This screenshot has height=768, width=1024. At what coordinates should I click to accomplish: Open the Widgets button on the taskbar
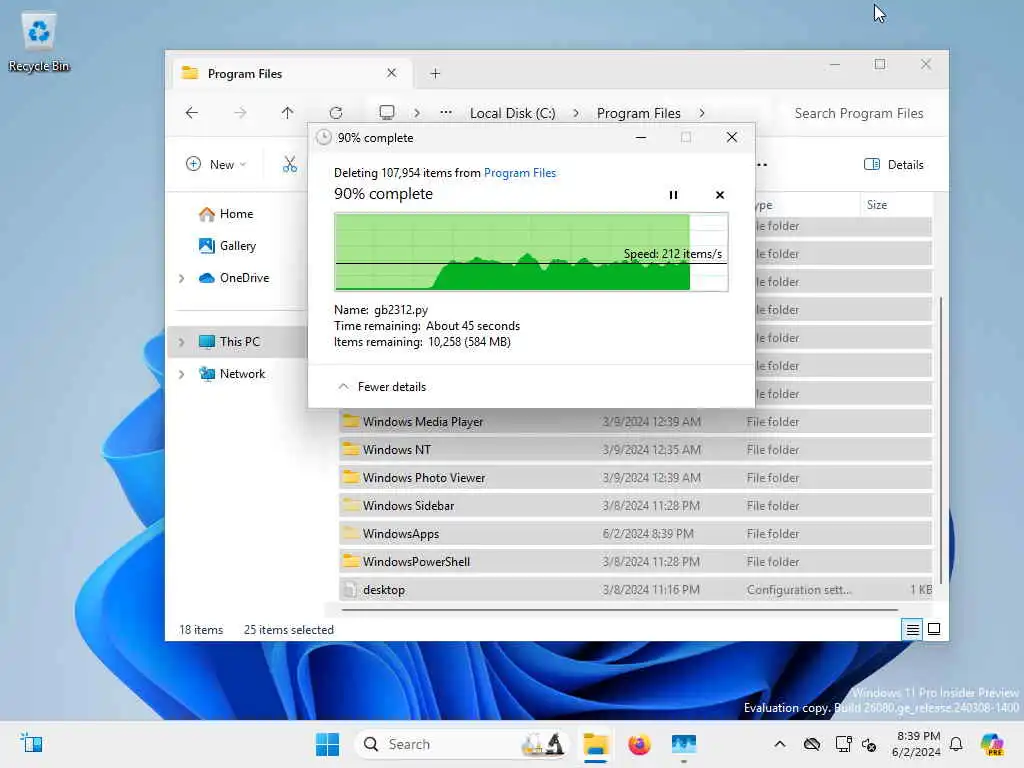[31, 743]
